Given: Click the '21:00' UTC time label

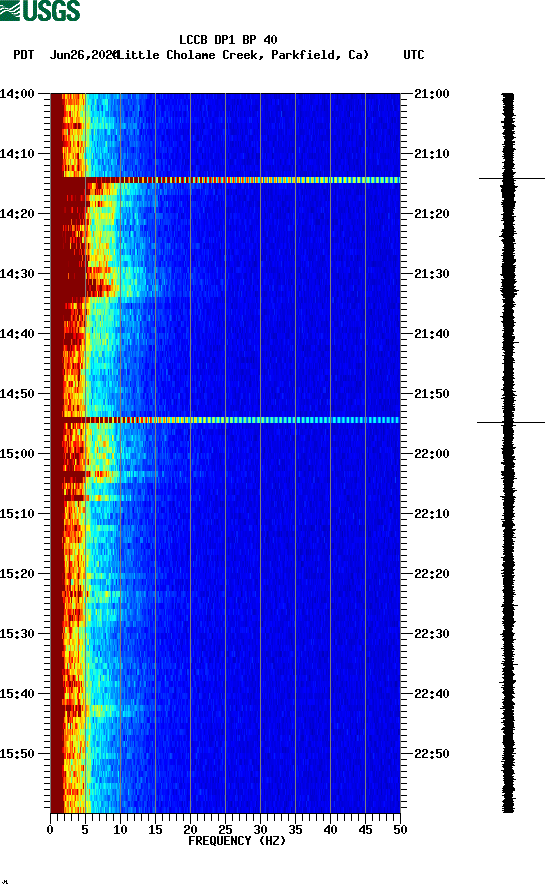Looking at the screenshot, I should [x=432, y=93].
